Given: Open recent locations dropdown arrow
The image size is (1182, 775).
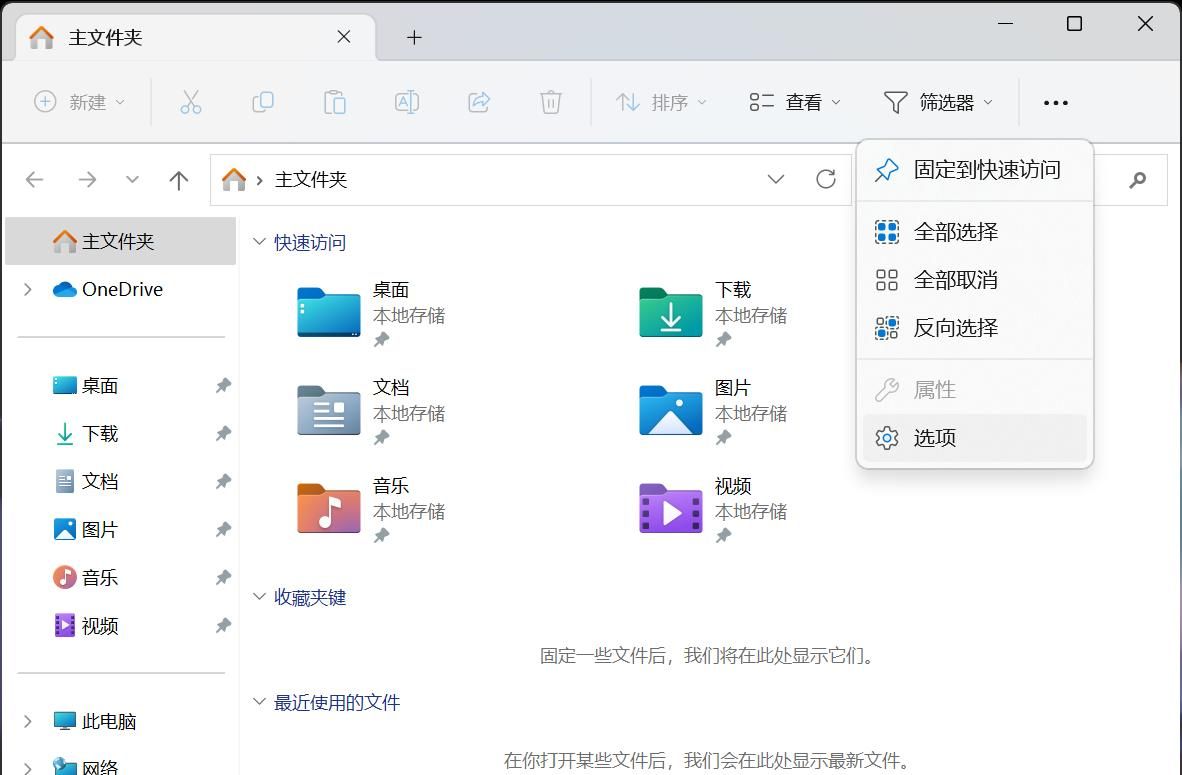Looking at the screenshot, I should pyautogui.click(x=133, y=179).
